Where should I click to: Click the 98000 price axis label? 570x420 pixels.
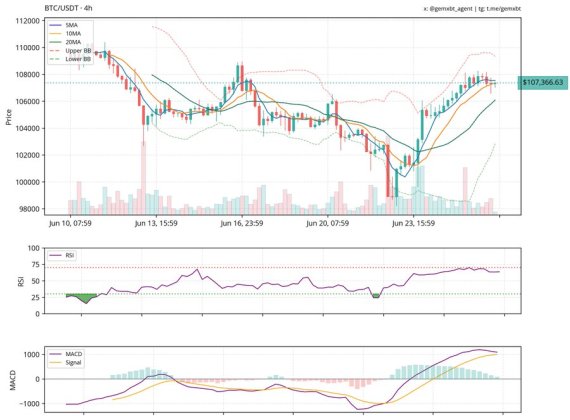(30, 209)
